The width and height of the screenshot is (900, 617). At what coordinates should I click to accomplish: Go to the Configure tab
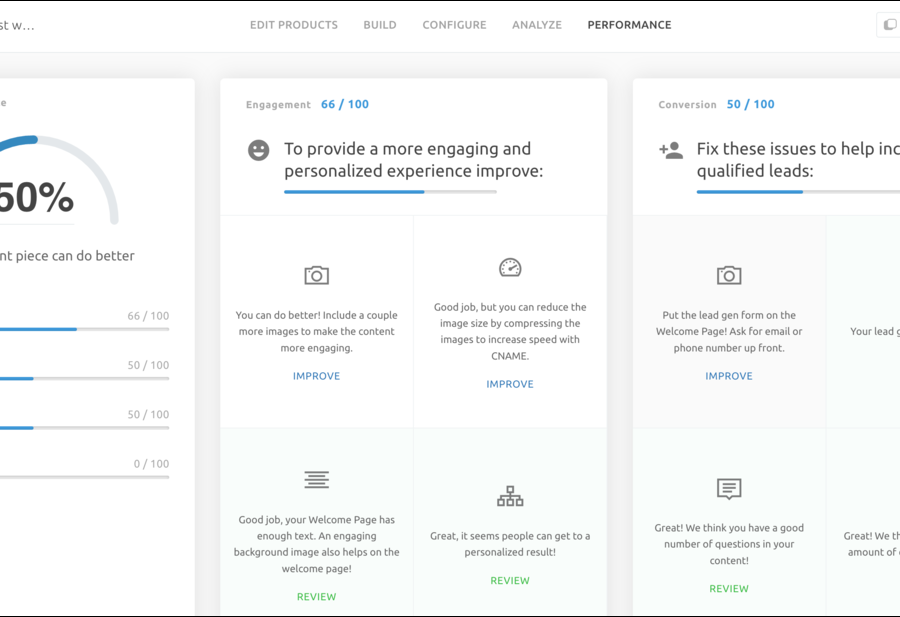454,25
